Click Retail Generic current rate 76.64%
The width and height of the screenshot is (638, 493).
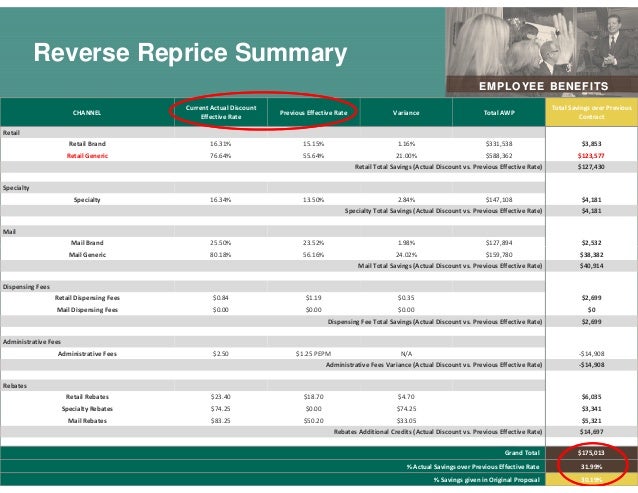click(x=221, y=155)
